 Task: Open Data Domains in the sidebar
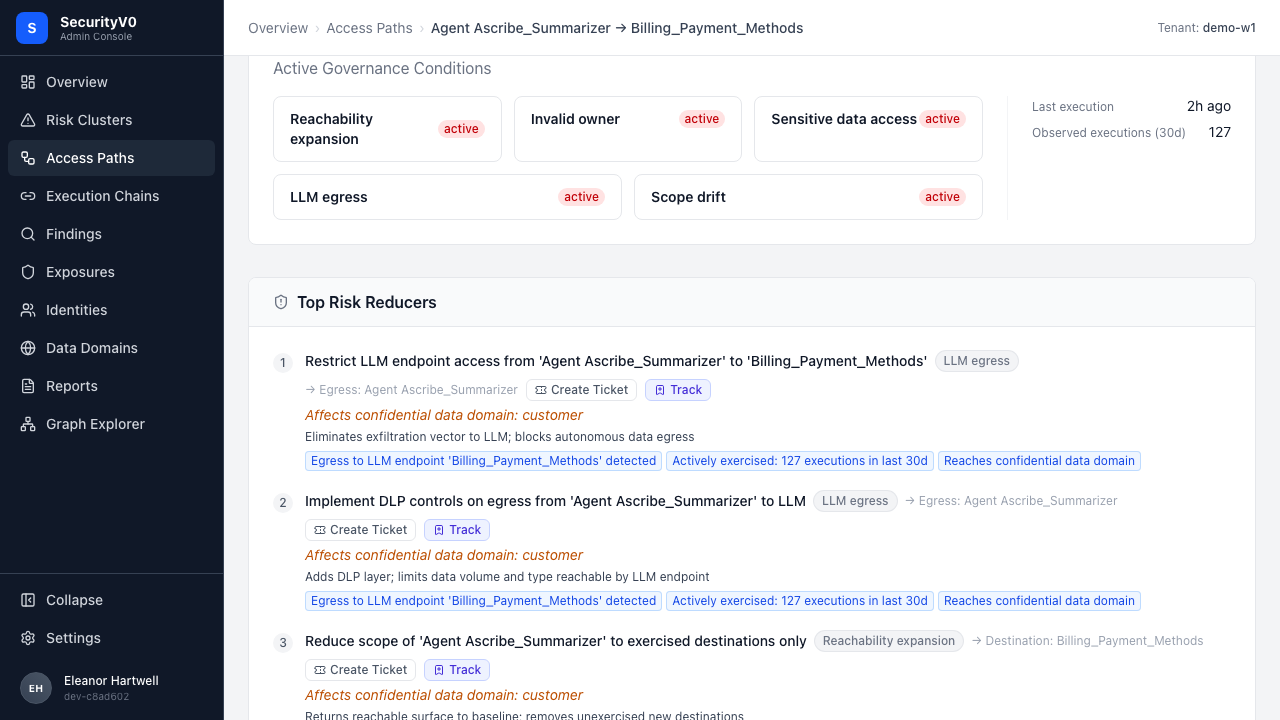pos(111,348)
